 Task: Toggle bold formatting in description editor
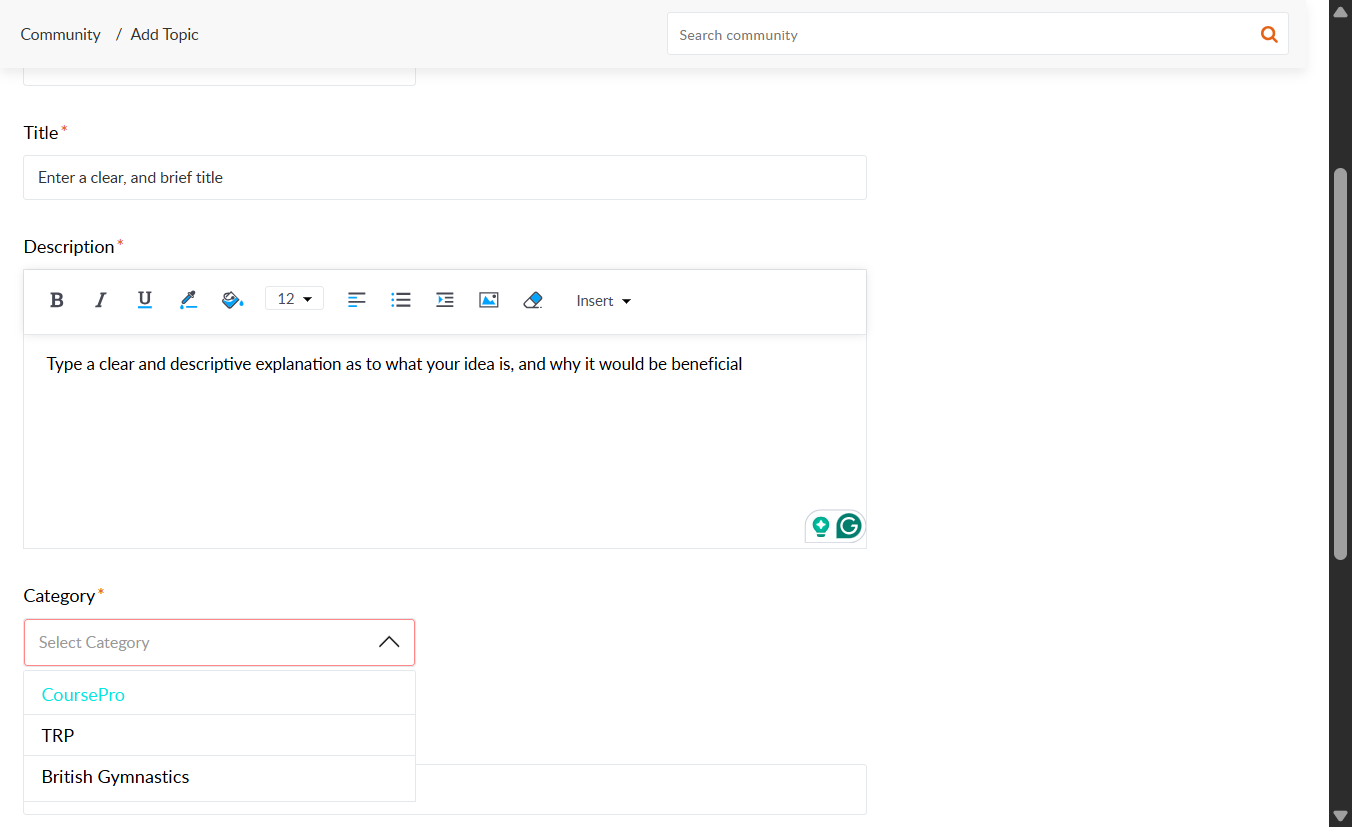click(57, 300)
